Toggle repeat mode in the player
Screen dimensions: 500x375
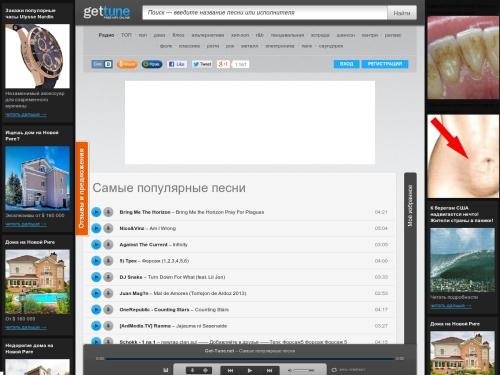[334, 370]
